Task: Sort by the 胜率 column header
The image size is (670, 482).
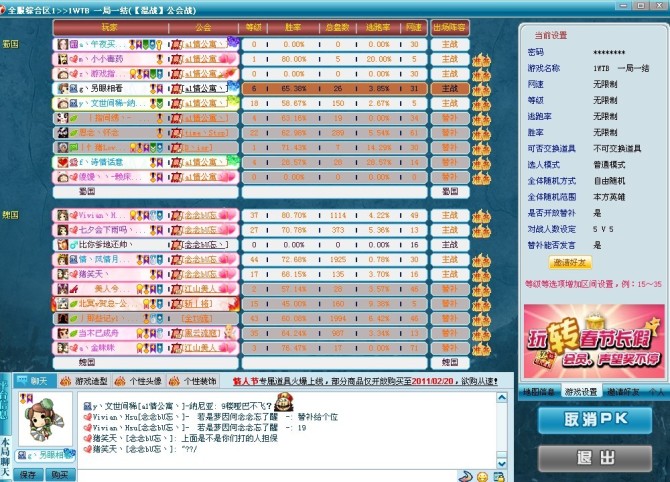Action: click(294, 27)
